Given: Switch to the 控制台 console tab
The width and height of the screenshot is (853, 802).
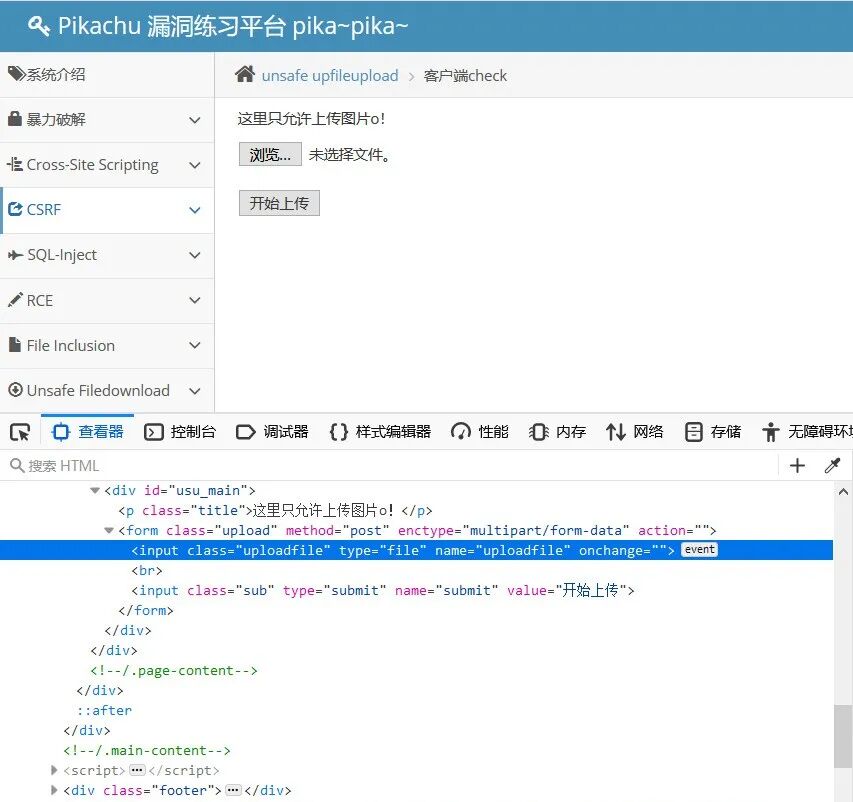Looking at the screenshot, I should tap(180, 432).
